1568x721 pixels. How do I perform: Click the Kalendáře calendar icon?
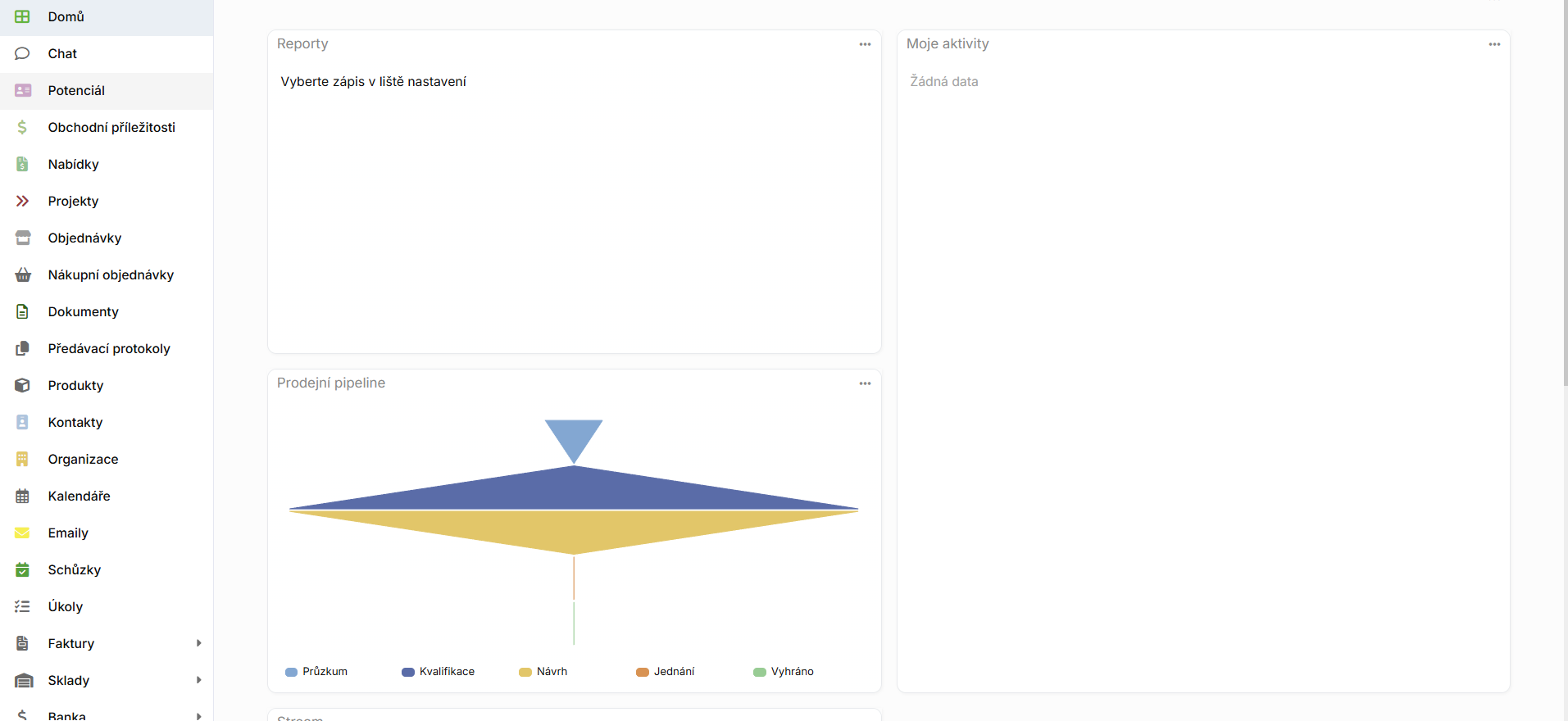22,496
